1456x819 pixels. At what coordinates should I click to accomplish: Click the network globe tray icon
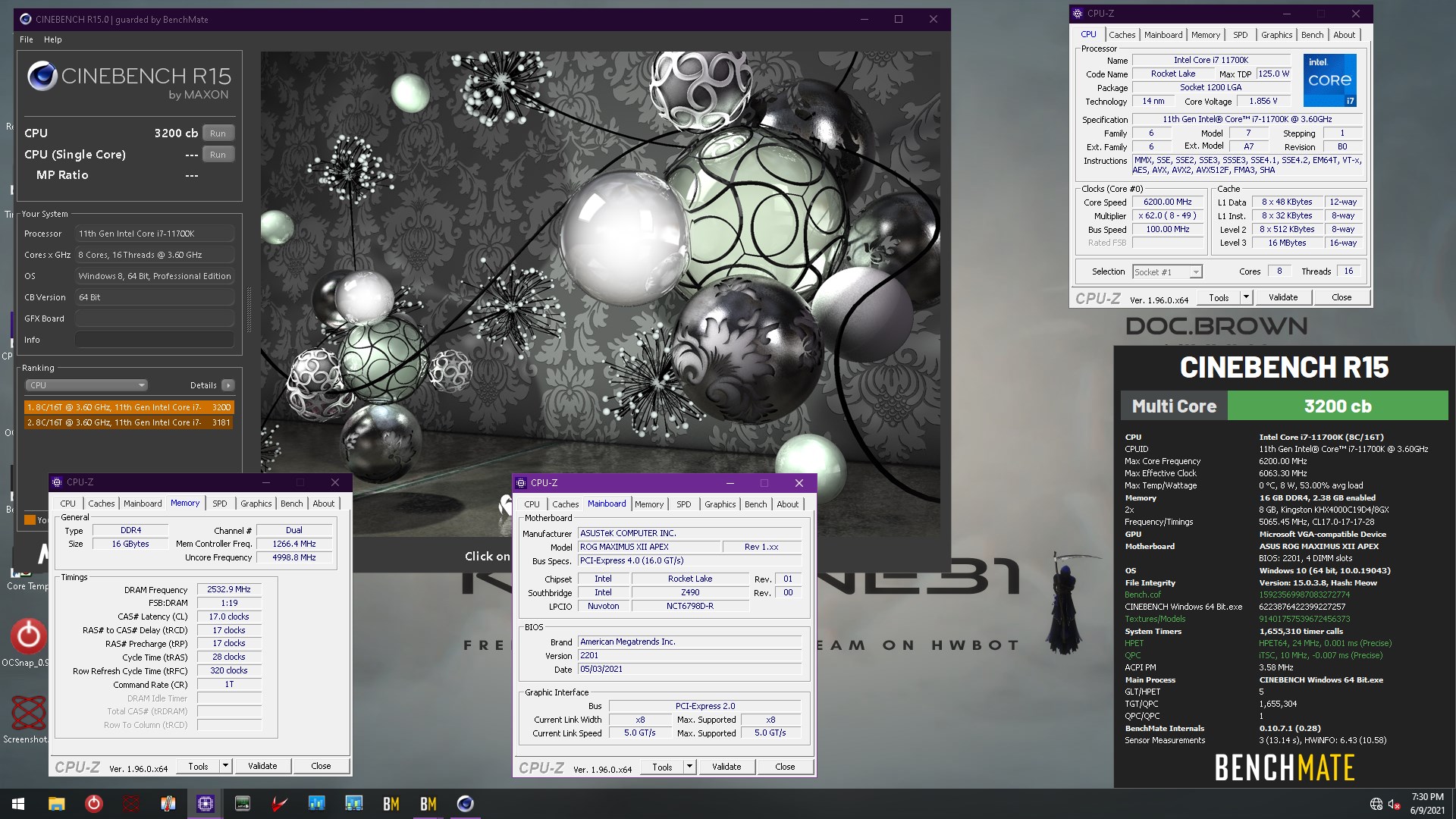click(x=1376, y=804)
